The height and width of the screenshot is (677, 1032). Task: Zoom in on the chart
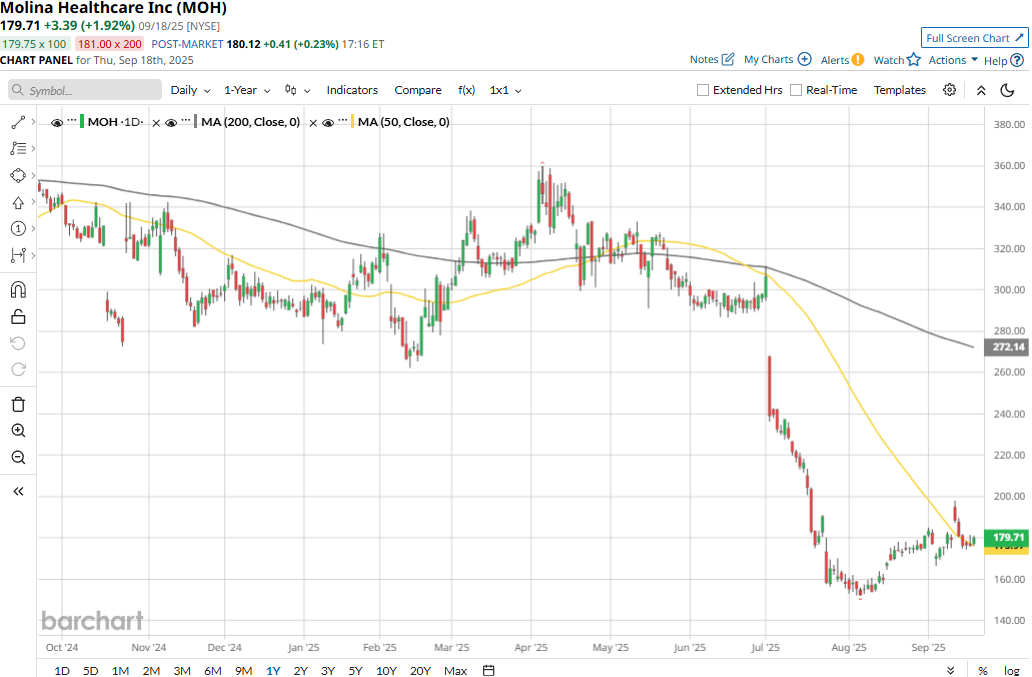[x=18, y=431]
